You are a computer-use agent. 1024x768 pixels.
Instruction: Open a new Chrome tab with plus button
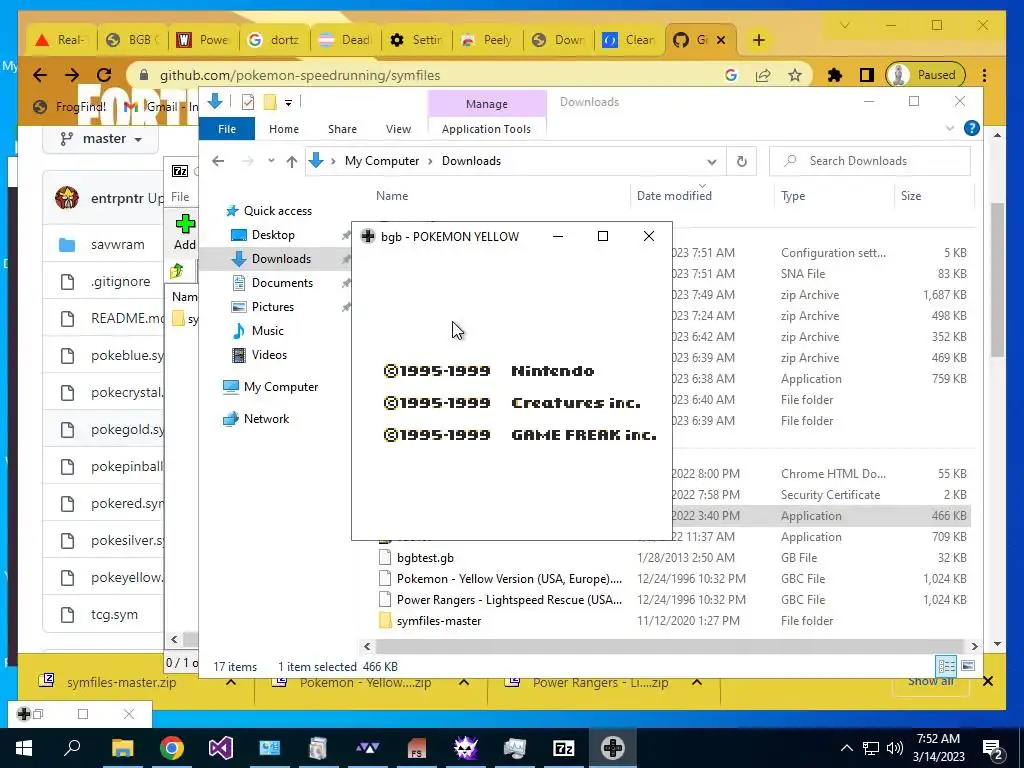[758, 40]
